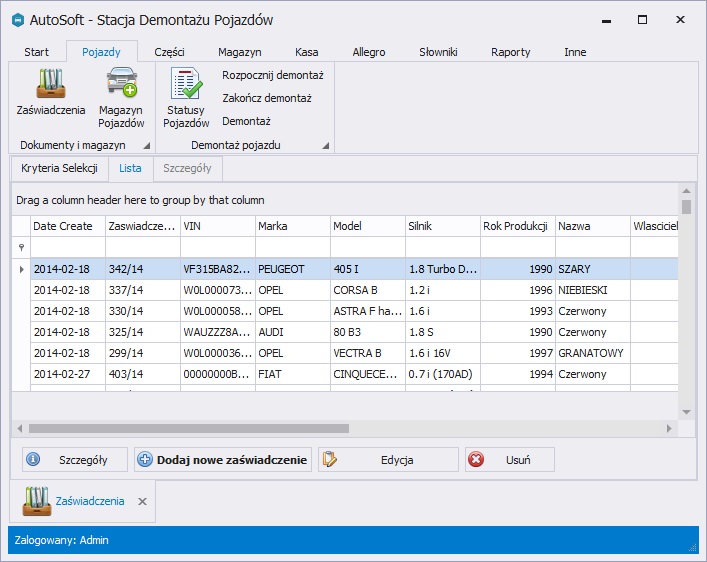Expand the Demontaż pojazdu group launcher
This screenshot has width=707, height=562.
(x=325, y=146)
